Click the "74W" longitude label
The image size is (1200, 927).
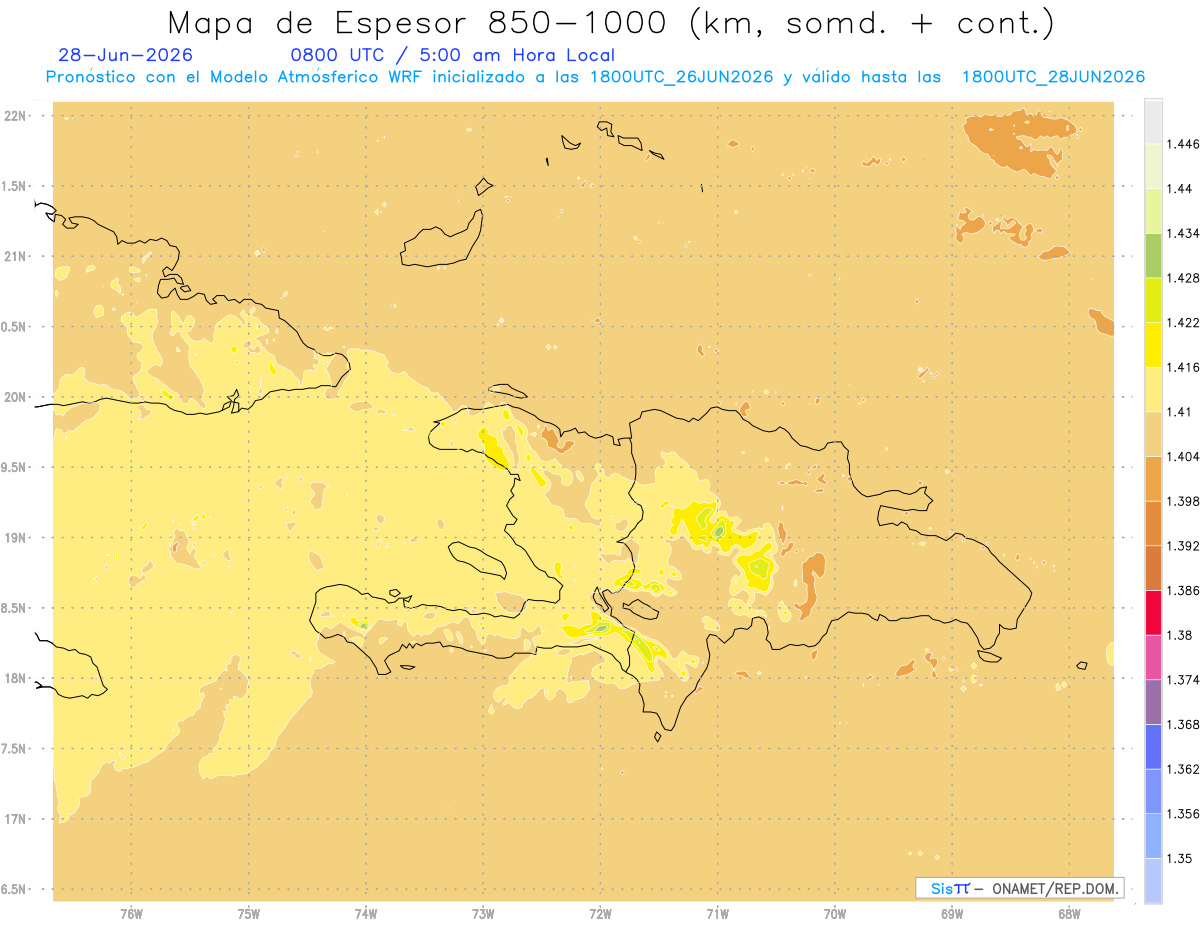coord(366,913)
